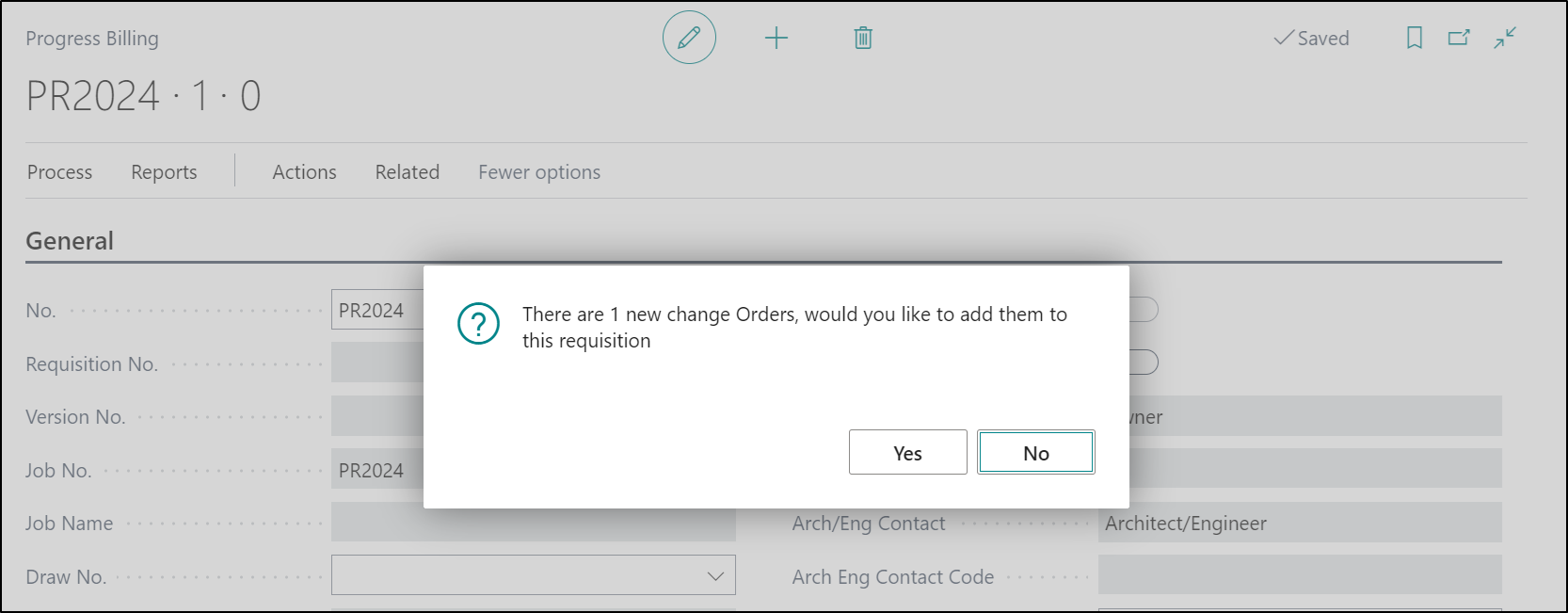Click the trash delete icon
Image resolution: width=1568 pixels, height=613 pixels.
click(x=862, y=38)
